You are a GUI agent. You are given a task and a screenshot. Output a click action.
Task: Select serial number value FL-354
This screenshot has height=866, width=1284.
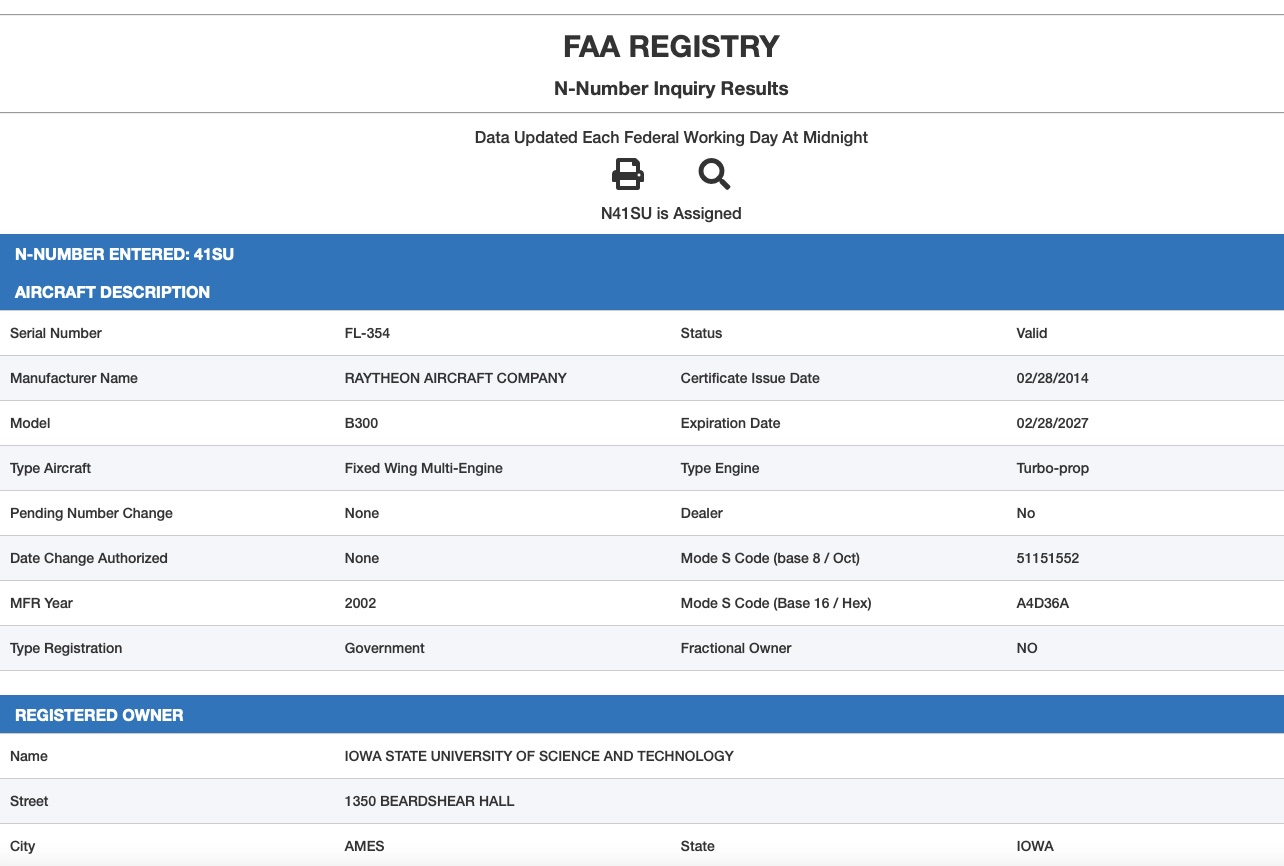point(367,333)
